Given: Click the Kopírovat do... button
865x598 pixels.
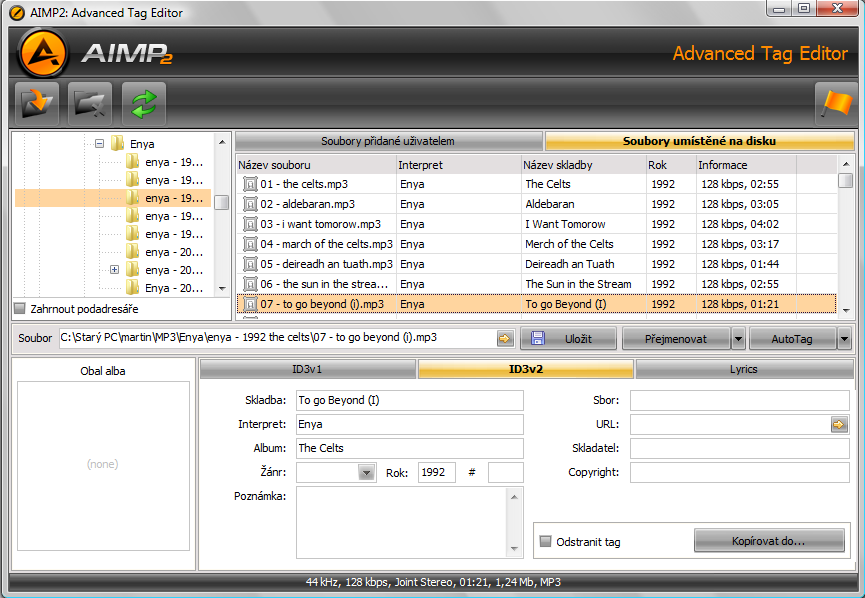Looking at the screenshot, I should [769, 541].
